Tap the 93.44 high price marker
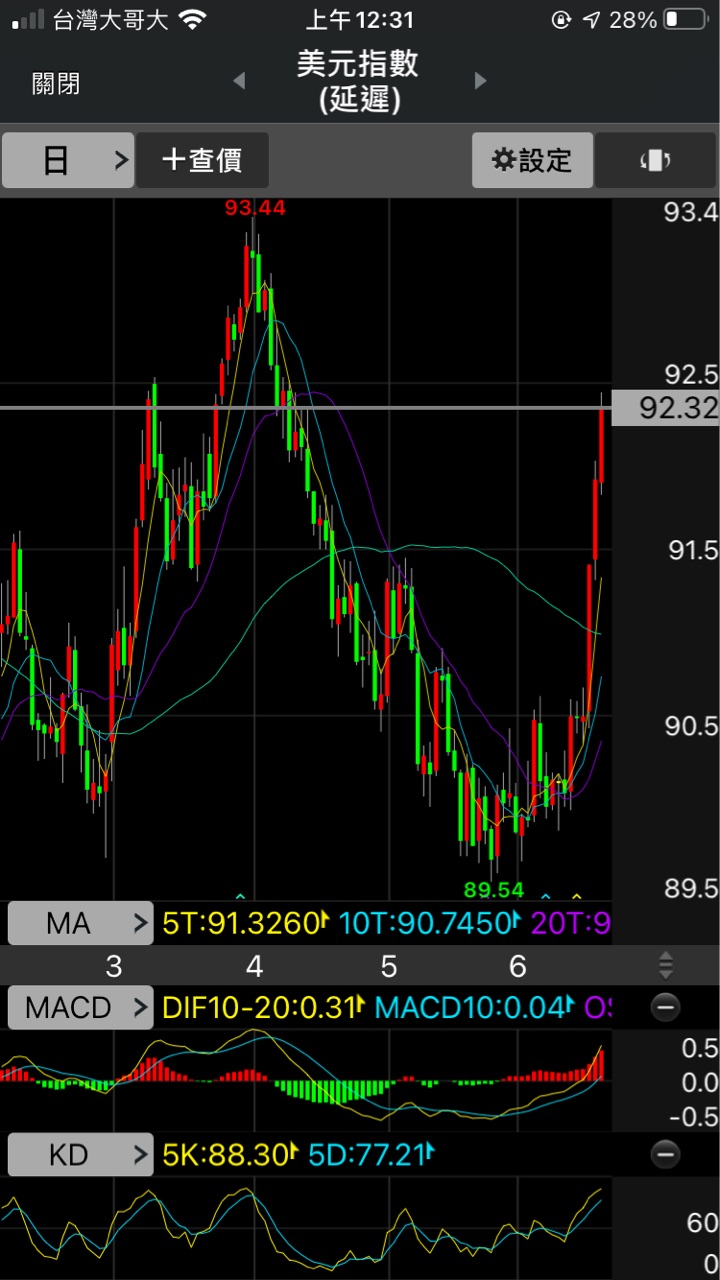This screenshot has width=720, height=1280. pyautogui.click(x=255, y=208)
